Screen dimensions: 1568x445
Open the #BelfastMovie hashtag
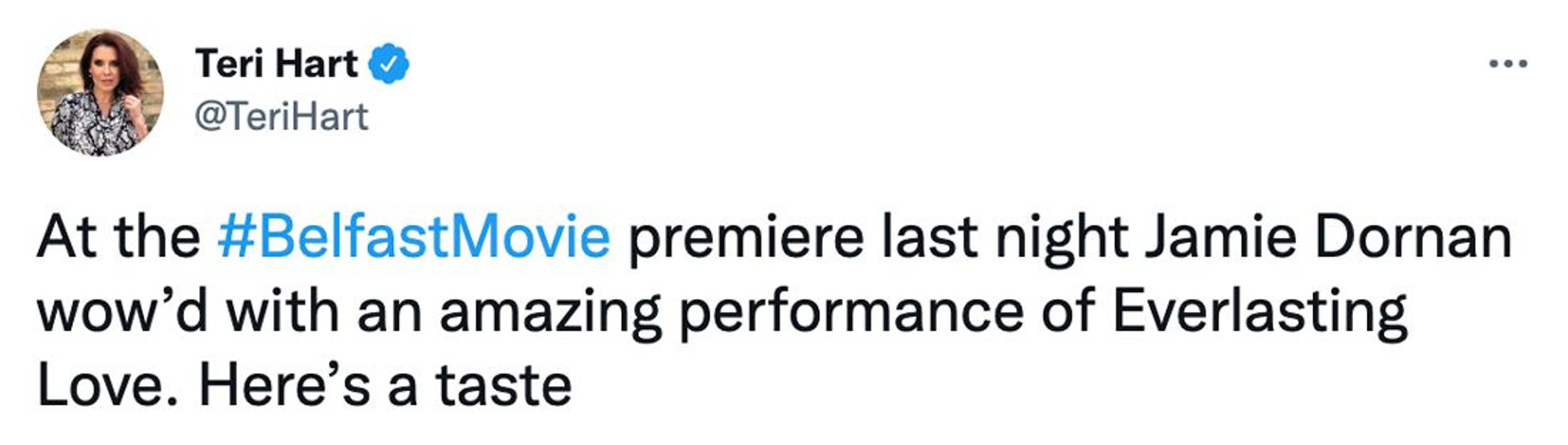(x=413, y=237)
